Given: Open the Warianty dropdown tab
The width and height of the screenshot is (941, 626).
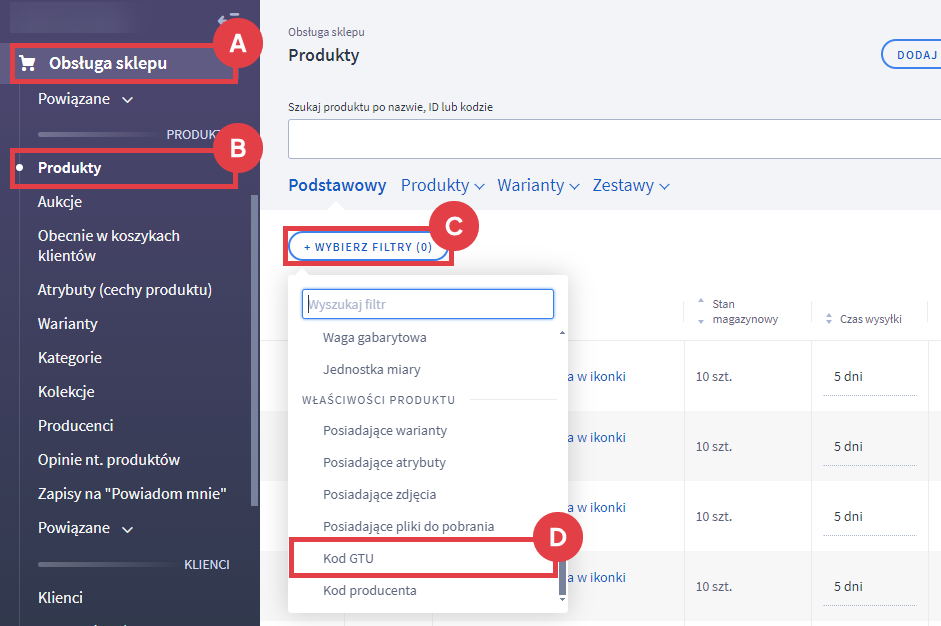Looking at the screenshot, I should click(540, 185).
